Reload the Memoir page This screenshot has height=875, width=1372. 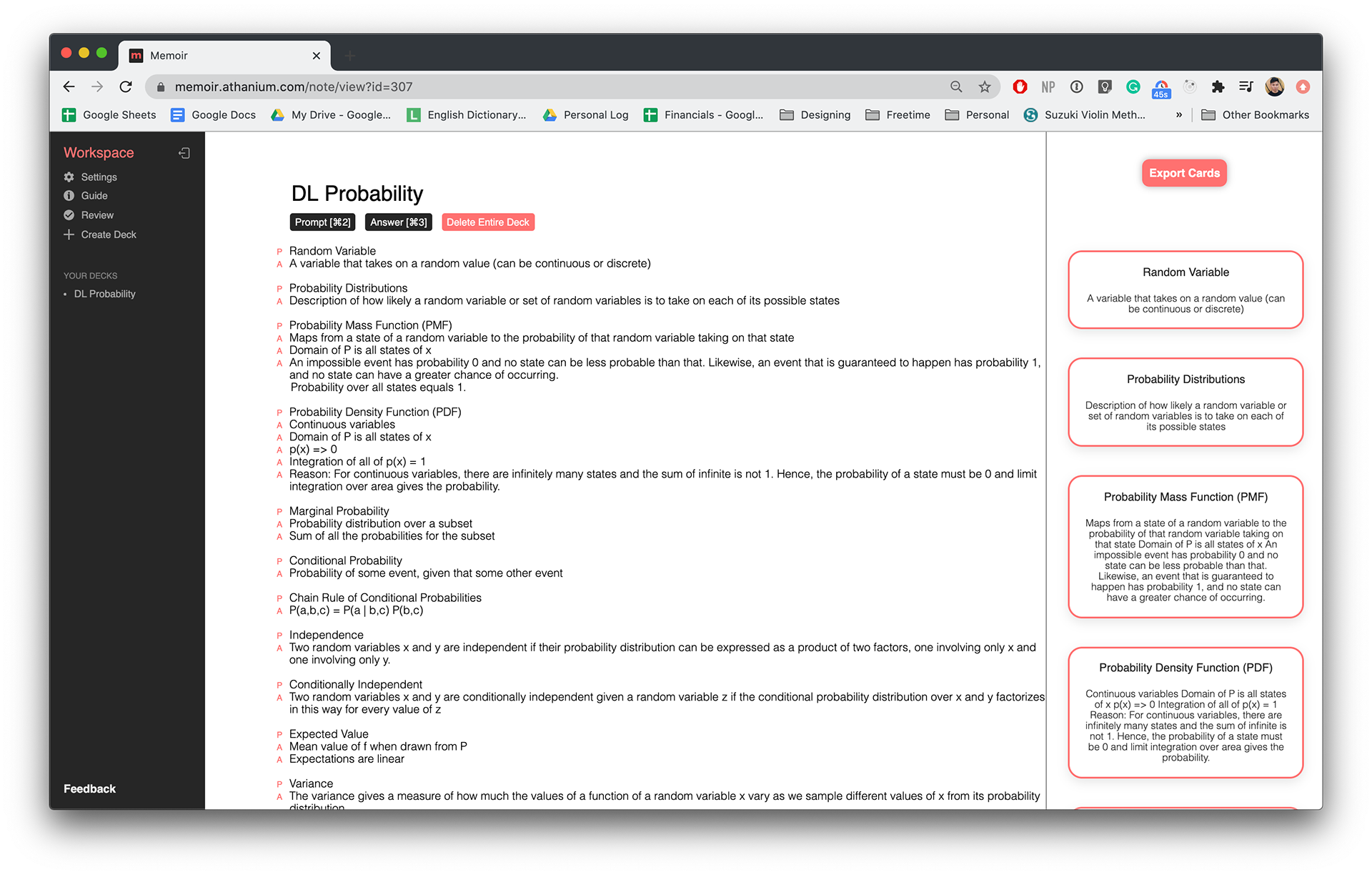point(126,86)
